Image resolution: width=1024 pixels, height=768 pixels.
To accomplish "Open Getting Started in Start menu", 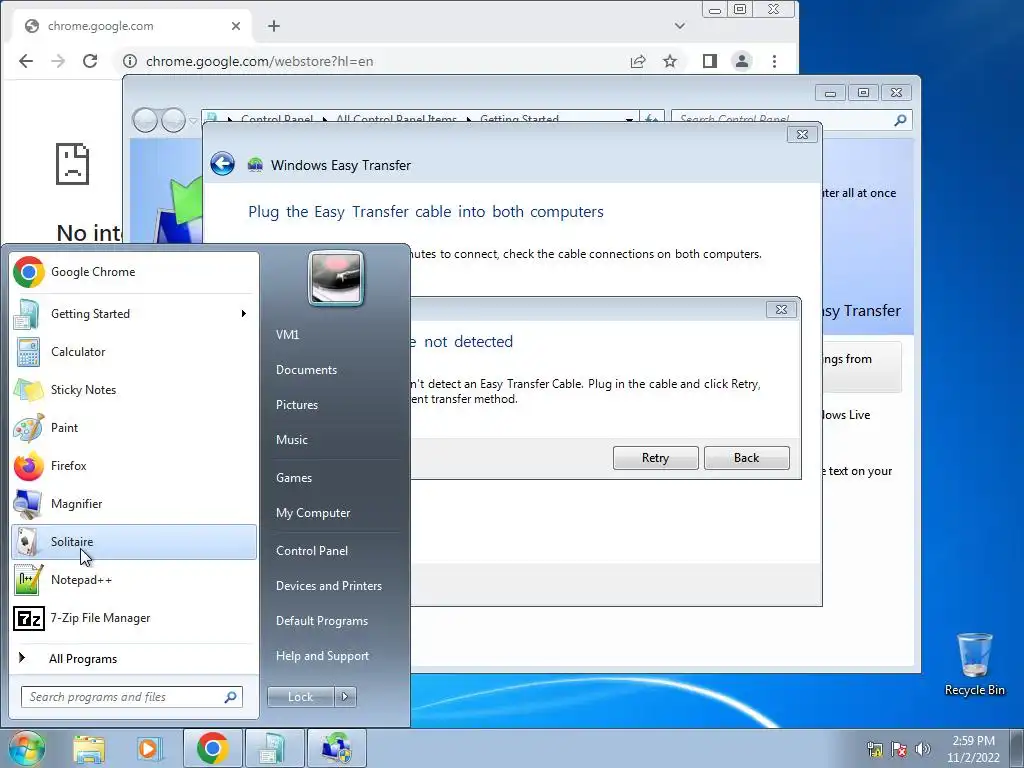I will 134,313.
